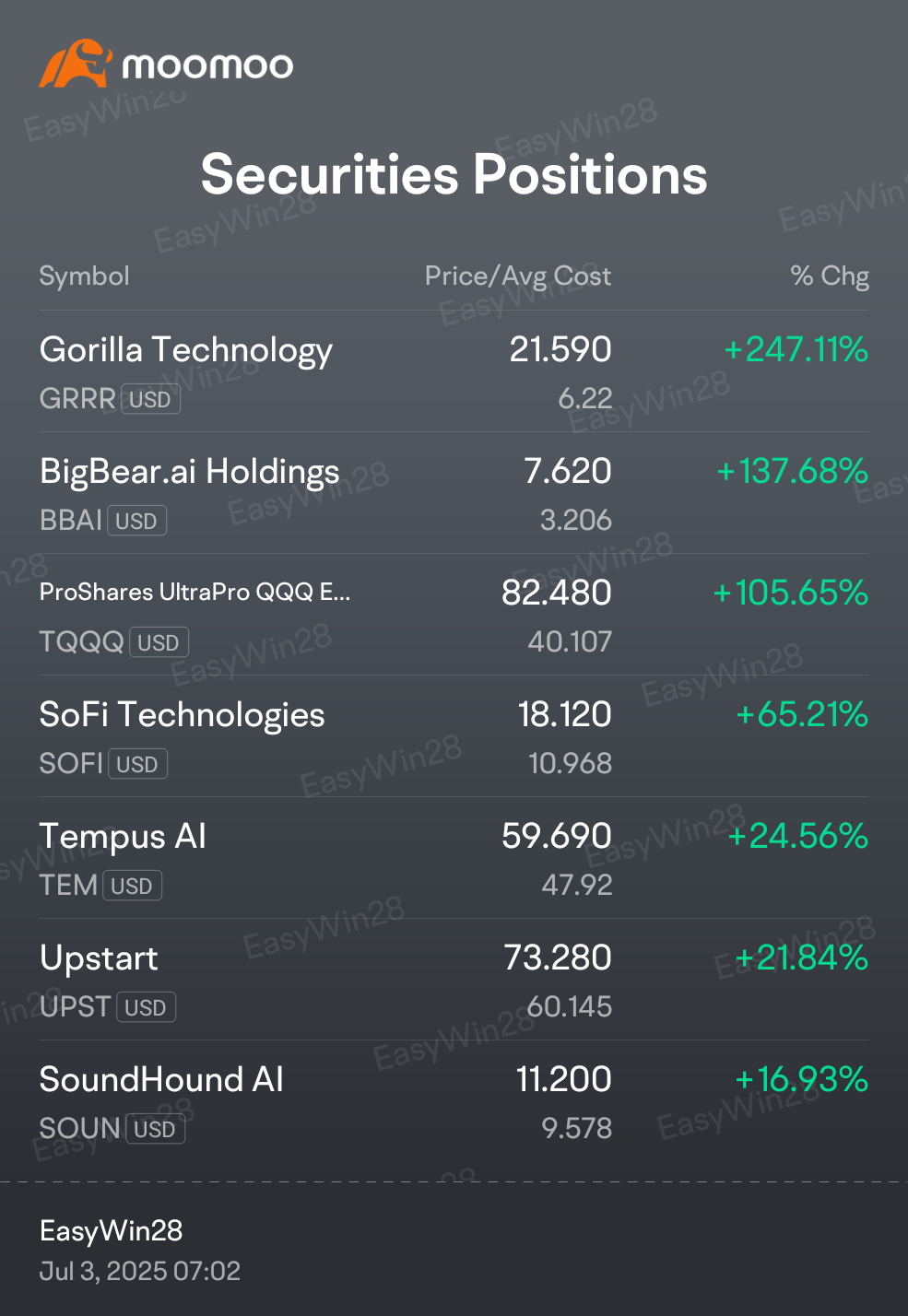Open the Gorilla Technology position
The height and width of the screenshot is (1316, 908).
pyautogui.click(x=454, y=371)
